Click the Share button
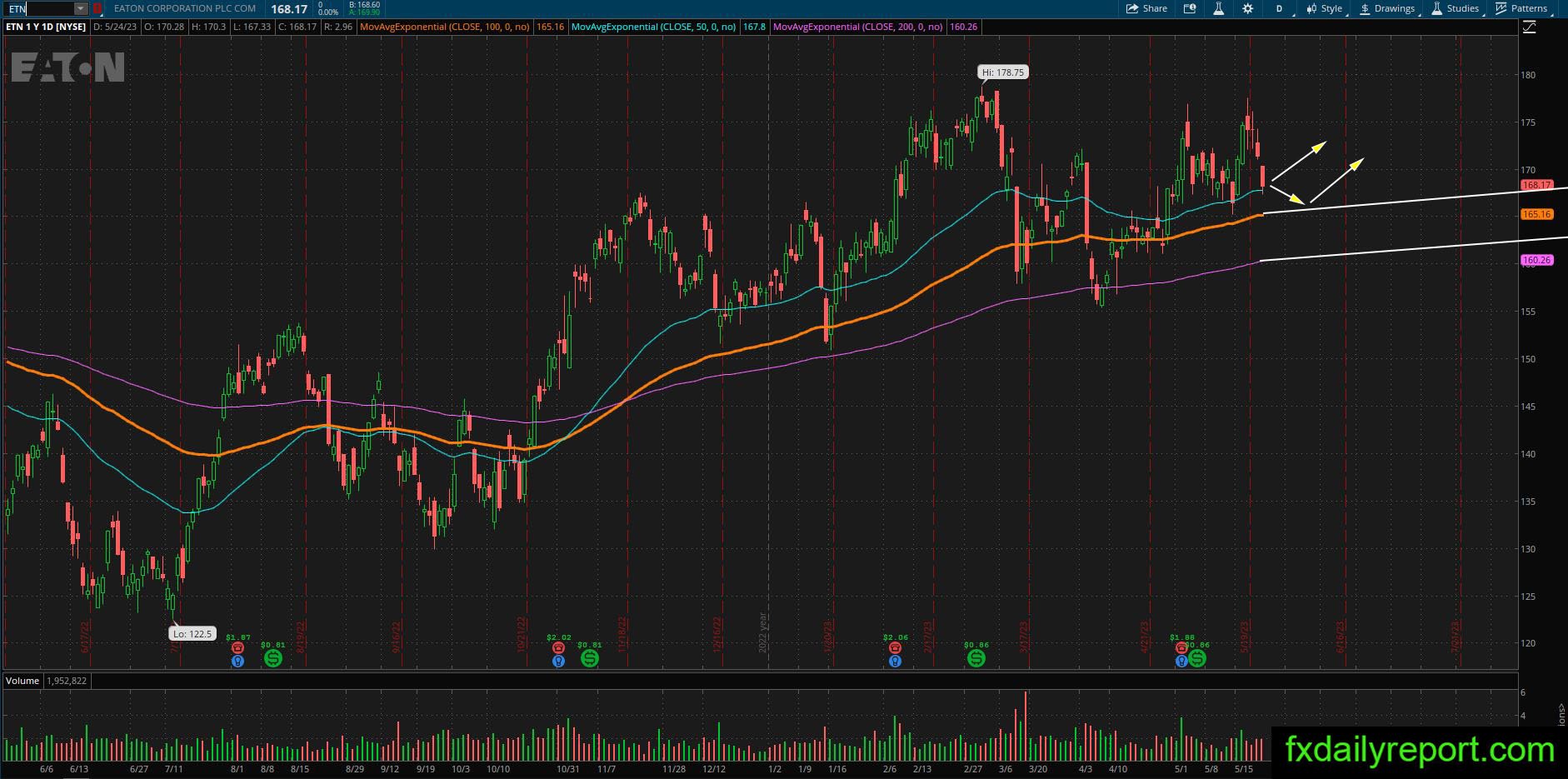1568x779 pixels. pyautogui.click(x=1146, y=8)
